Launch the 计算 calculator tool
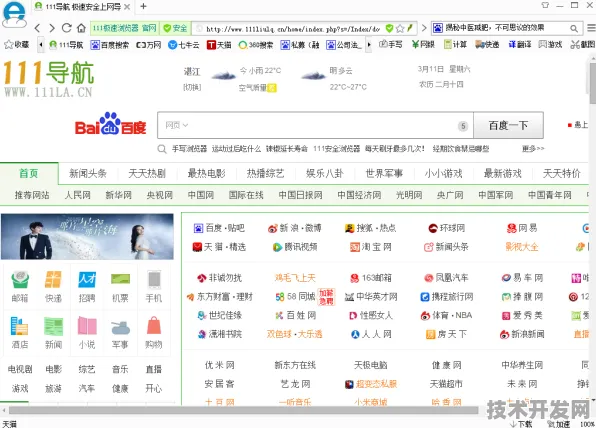The height and width of the screenshot is (428, 596). click(455, 45)
